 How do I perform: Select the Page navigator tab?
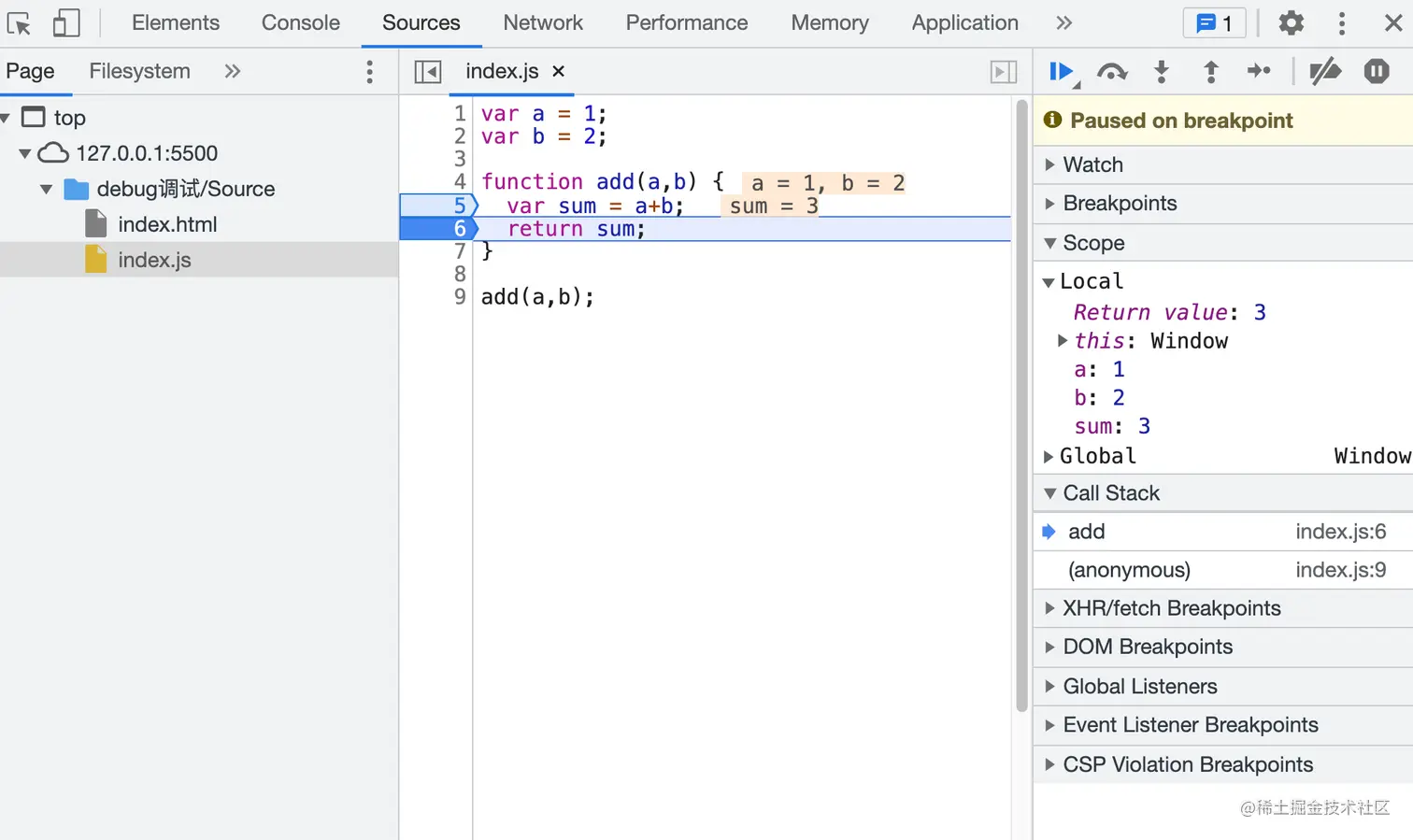pyautogui.click(x=30, y=71)
